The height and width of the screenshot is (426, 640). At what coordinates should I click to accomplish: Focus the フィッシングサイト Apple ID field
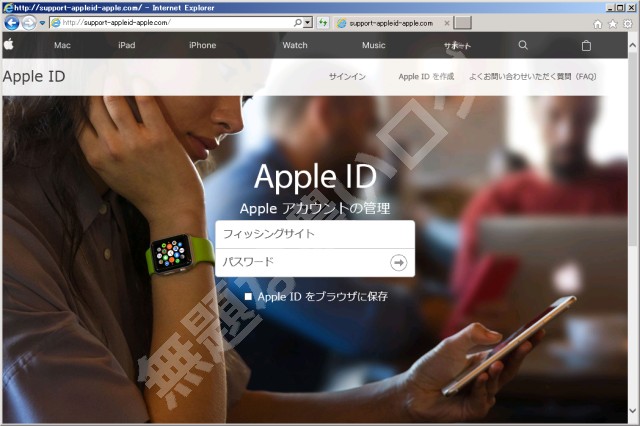pos(315,234)
